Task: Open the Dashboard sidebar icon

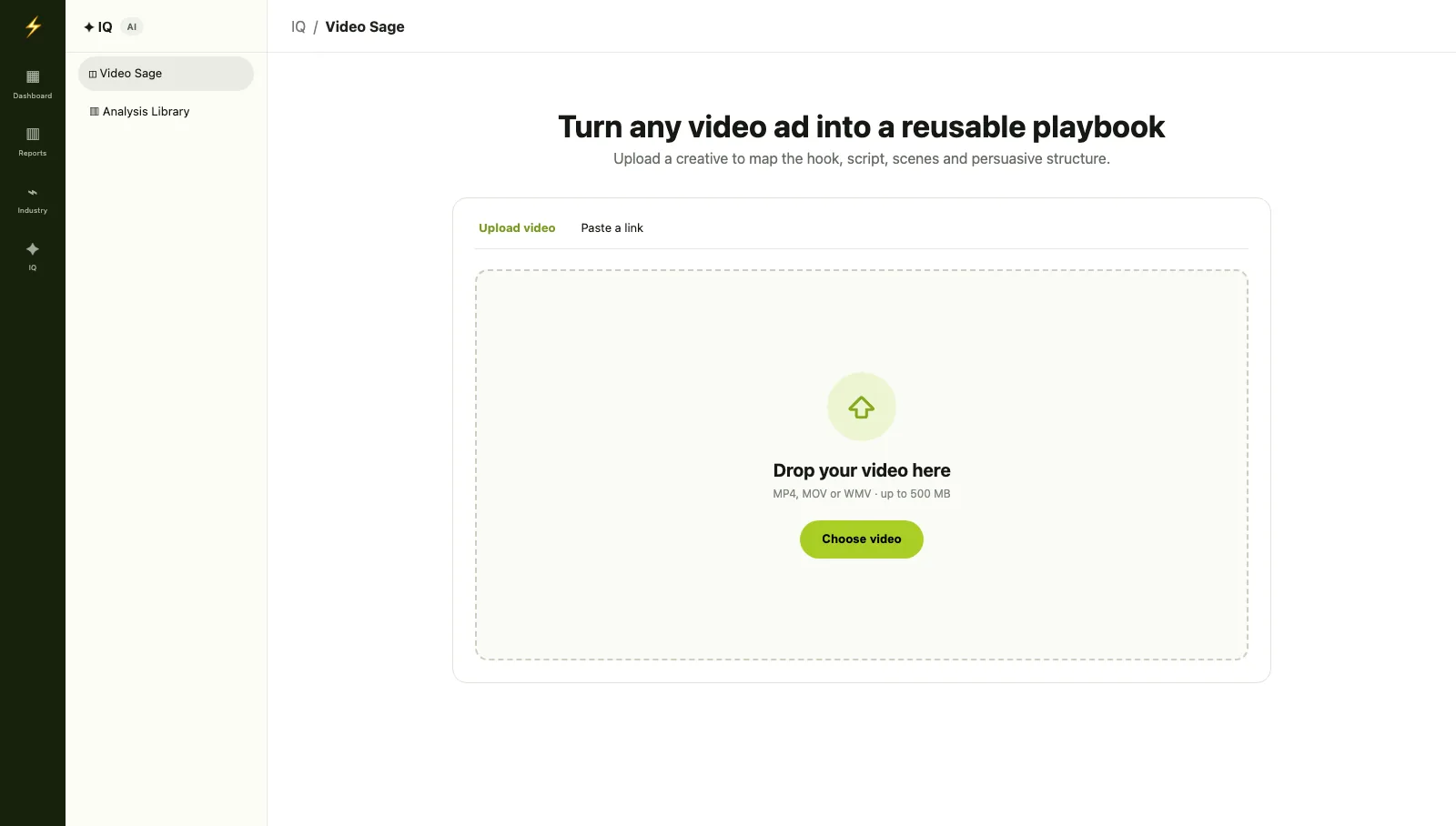Action: coord(33,83)
